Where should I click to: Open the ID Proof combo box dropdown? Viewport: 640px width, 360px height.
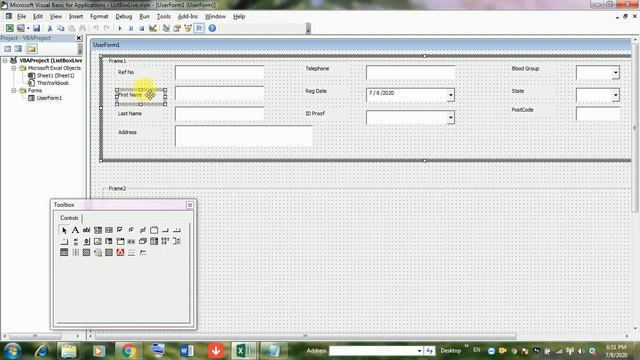(451, 118)
